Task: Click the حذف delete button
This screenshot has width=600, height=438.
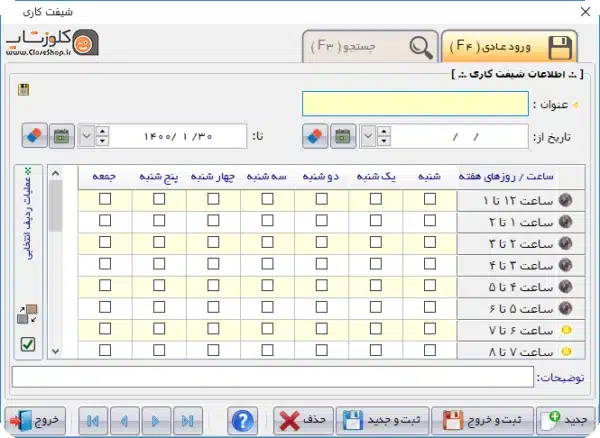Action: point(303,421)
